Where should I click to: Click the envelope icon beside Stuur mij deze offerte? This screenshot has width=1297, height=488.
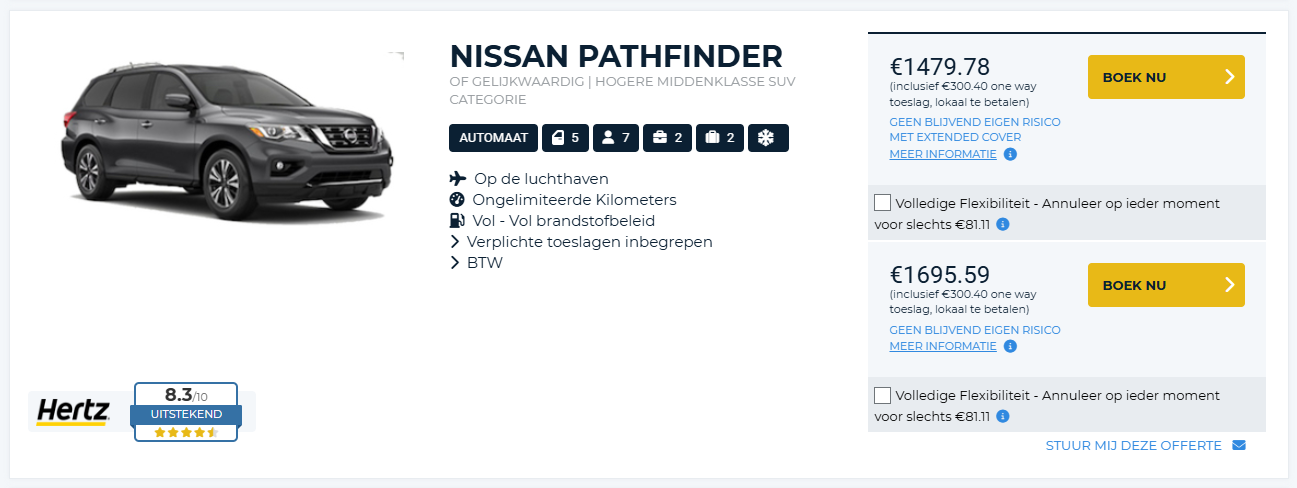click(x=1239, y=445)
